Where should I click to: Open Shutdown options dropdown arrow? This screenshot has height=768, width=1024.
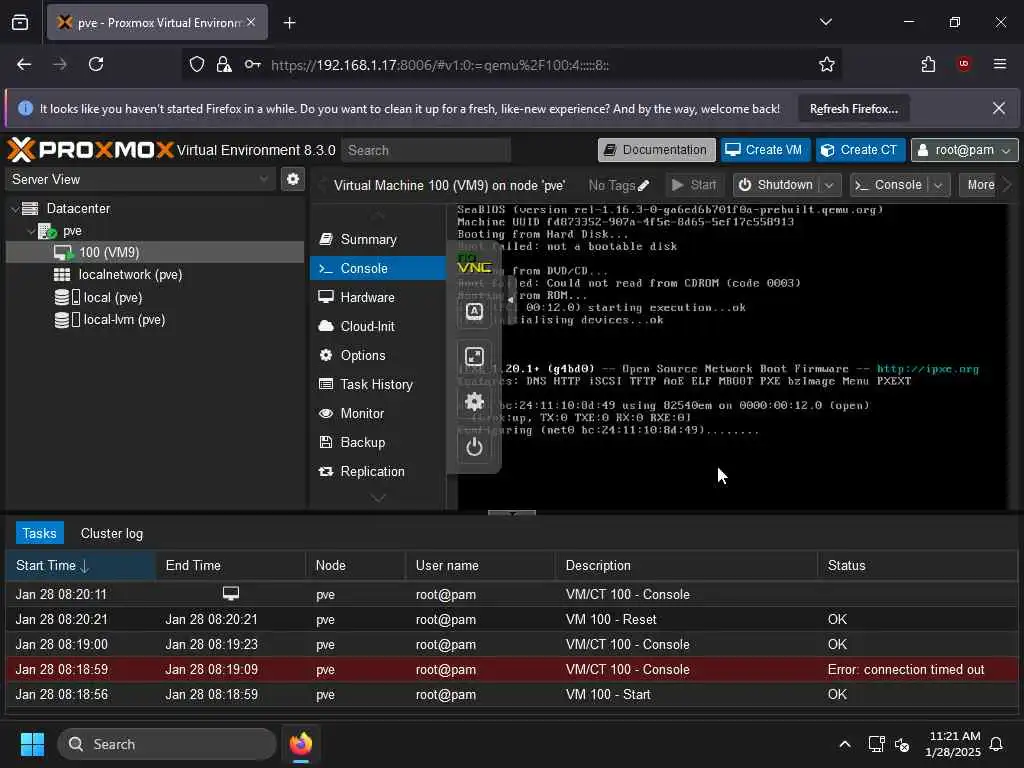829,185
